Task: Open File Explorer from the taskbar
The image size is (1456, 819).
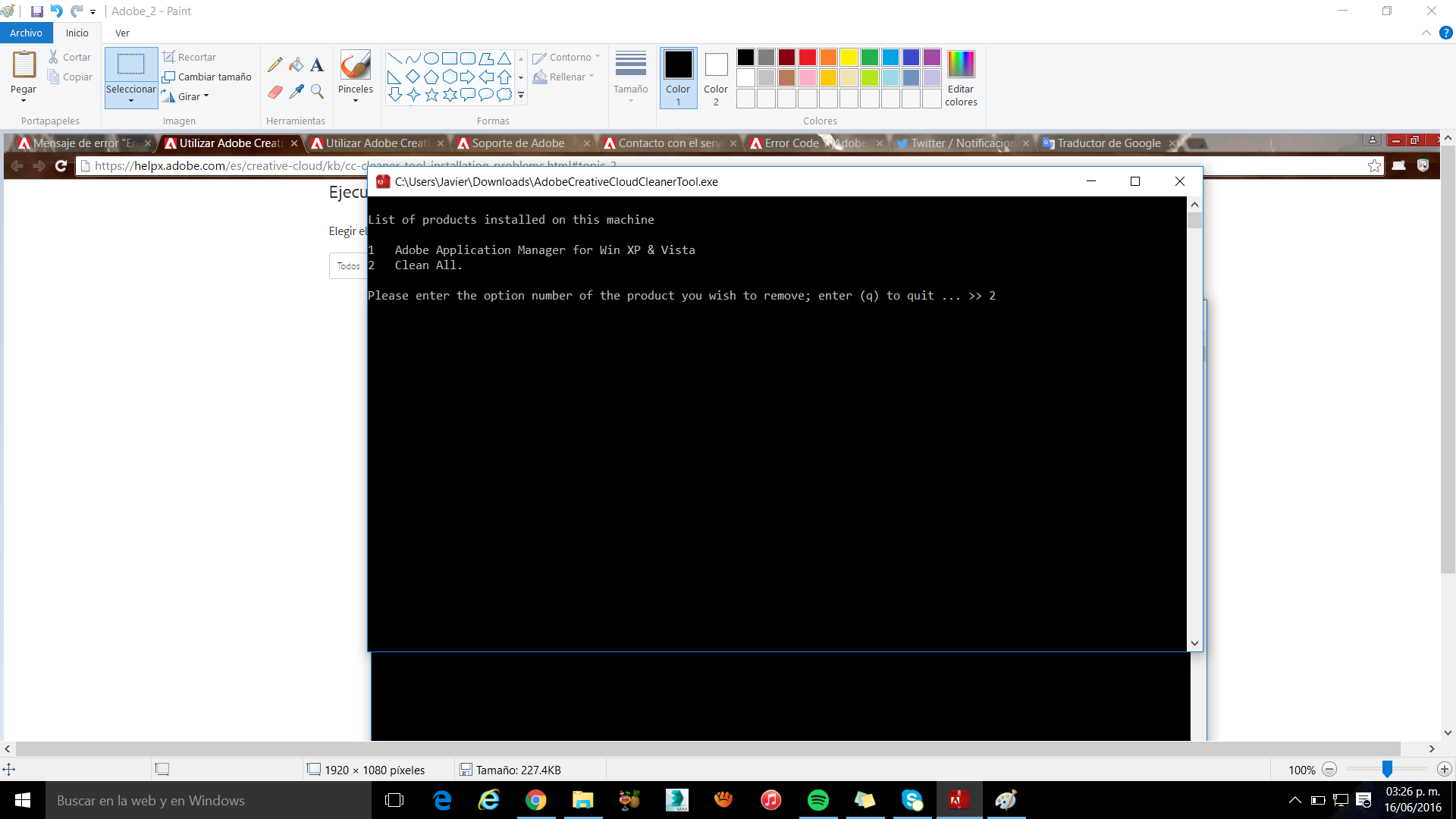Action: click(x=582, y=800)
